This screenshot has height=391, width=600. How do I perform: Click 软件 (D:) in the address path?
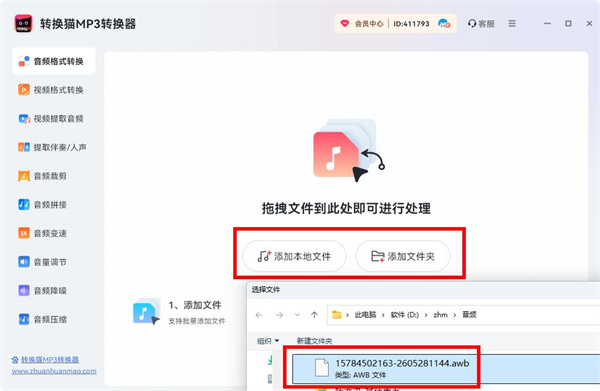pos(404,315)
